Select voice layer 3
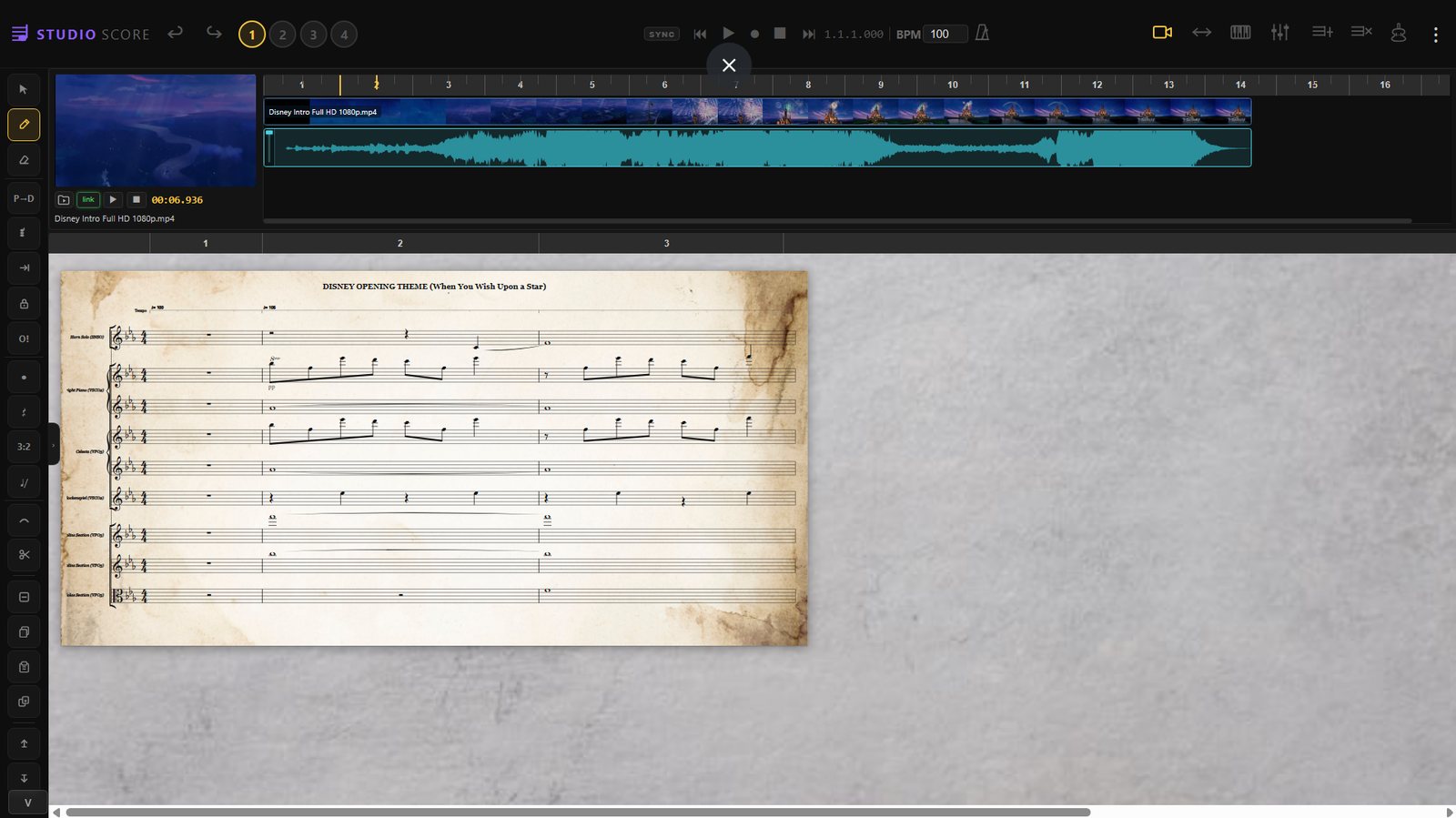 tap(313, 35)
